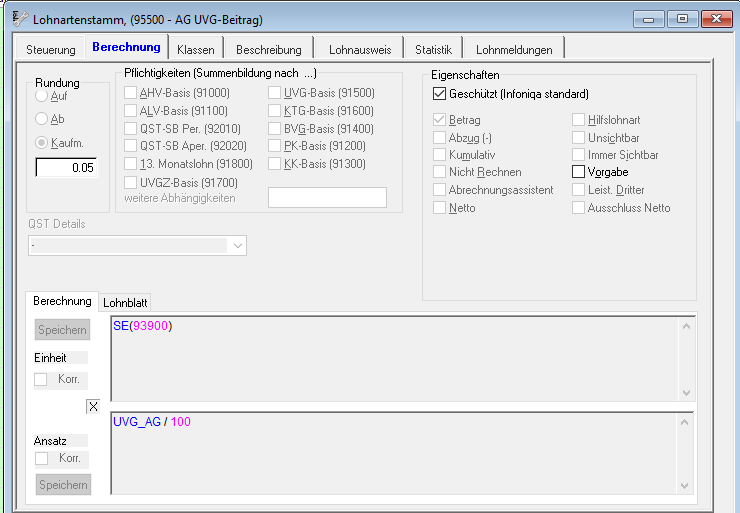
Task: Select the Ab rounding option
Action: [x=42, y=119]
